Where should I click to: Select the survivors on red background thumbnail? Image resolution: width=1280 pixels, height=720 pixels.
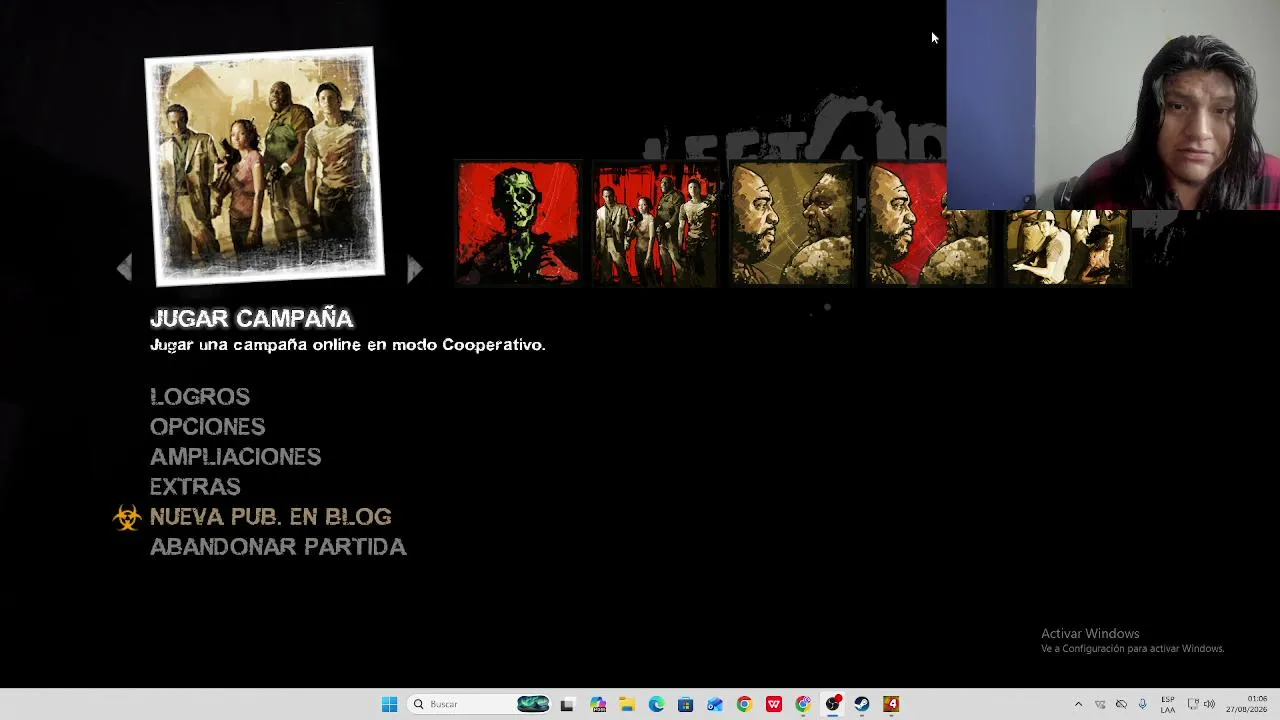tap(654, 223)
